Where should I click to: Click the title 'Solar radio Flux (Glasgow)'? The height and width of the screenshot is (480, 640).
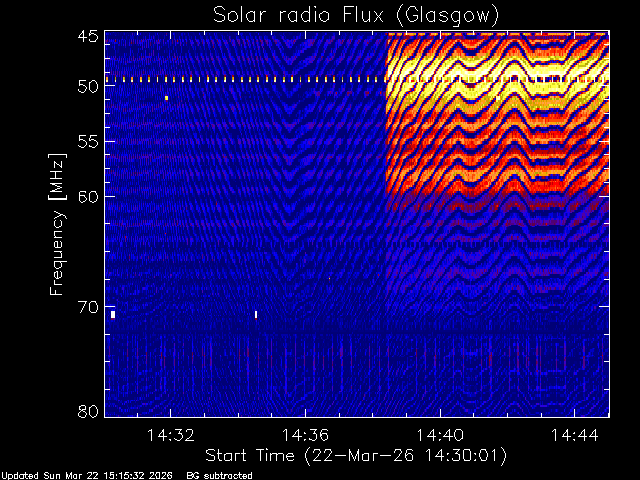(x=356, y=15)
